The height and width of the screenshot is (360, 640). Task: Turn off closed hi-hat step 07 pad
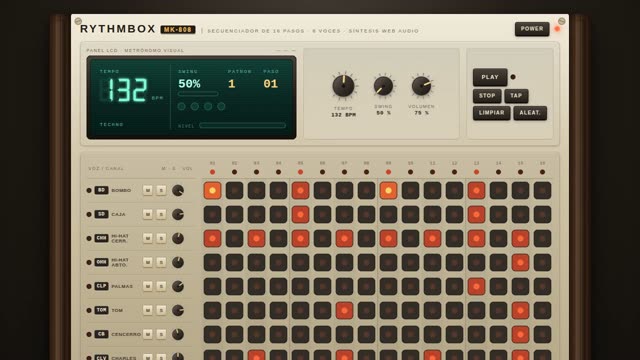click(x=344, y=238)
